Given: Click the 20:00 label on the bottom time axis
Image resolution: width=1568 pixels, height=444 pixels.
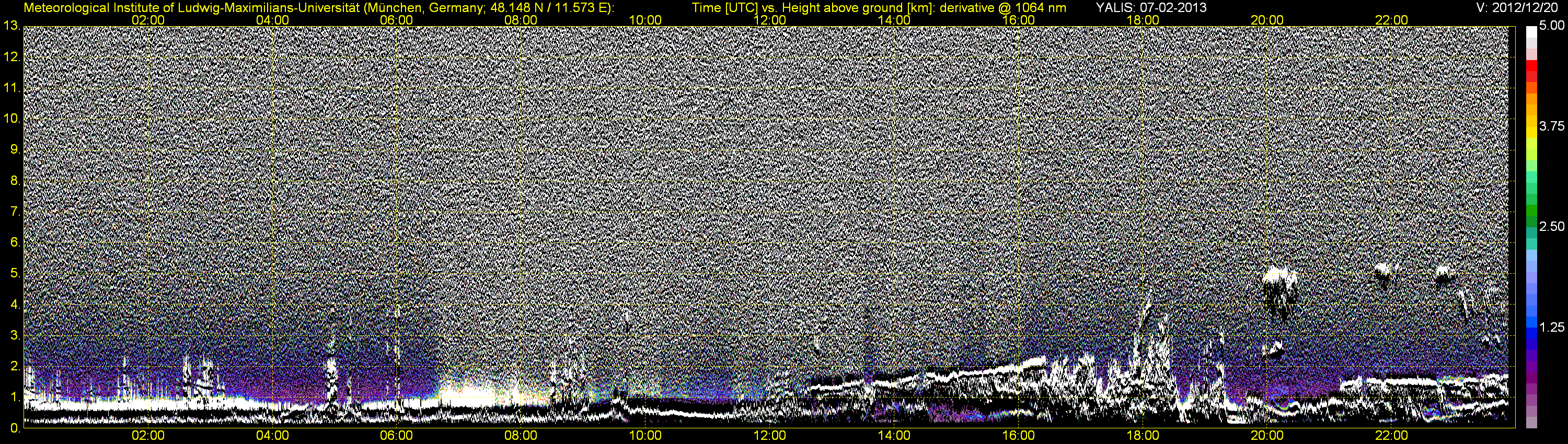Looking at the screenshot, I should [1267, 436].
